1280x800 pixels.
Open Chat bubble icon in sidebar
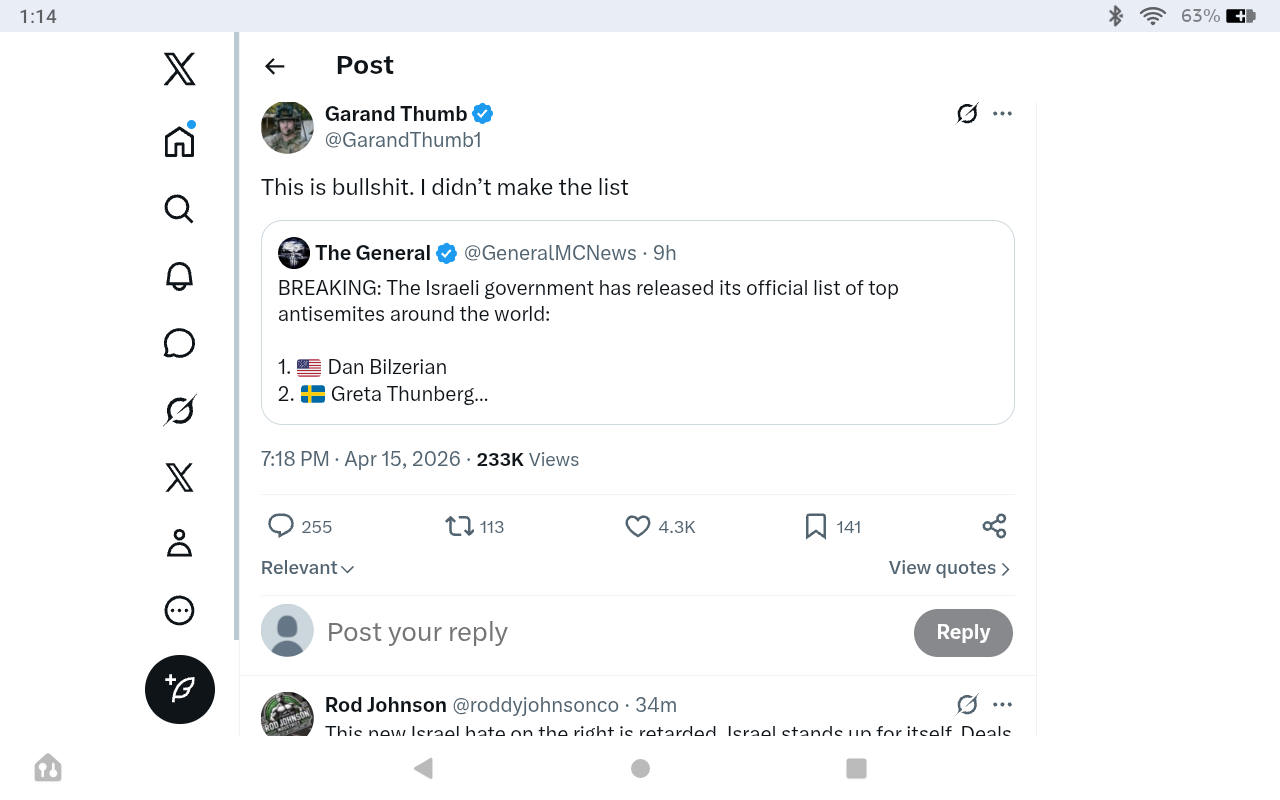pos(179,343)
